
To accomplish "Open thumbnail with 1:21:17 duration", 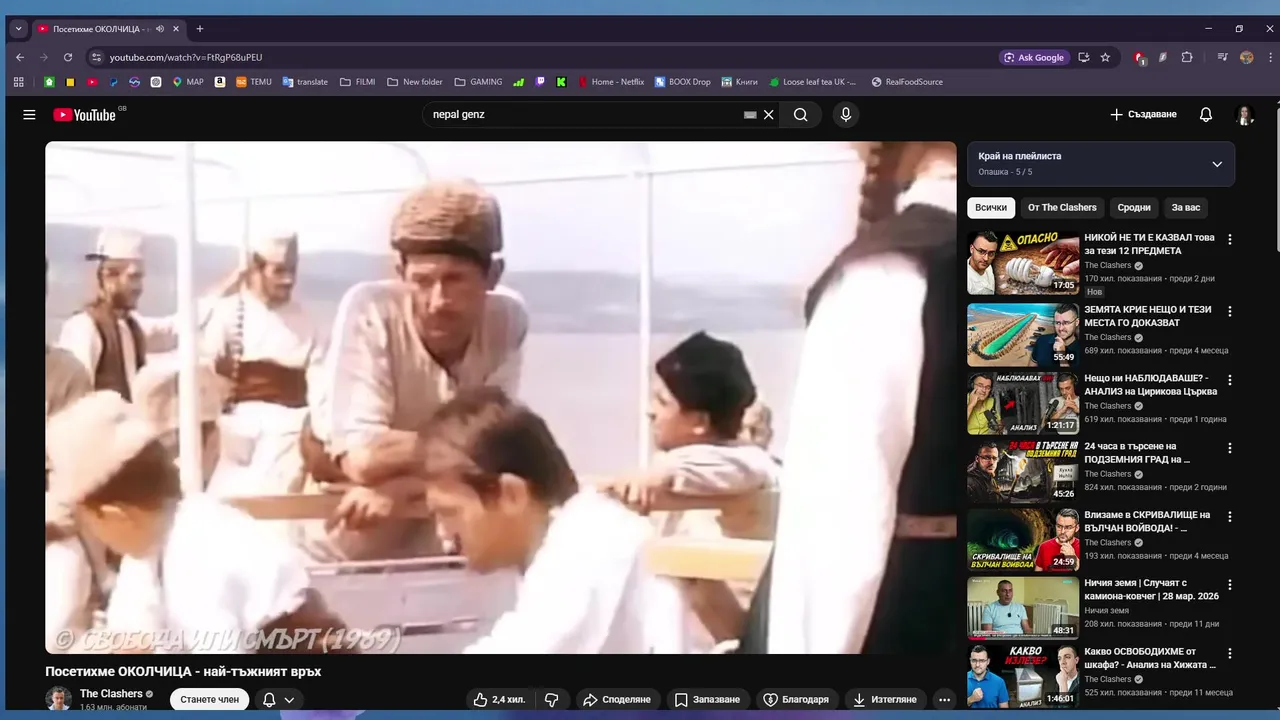I will (x=1023, y=403).
